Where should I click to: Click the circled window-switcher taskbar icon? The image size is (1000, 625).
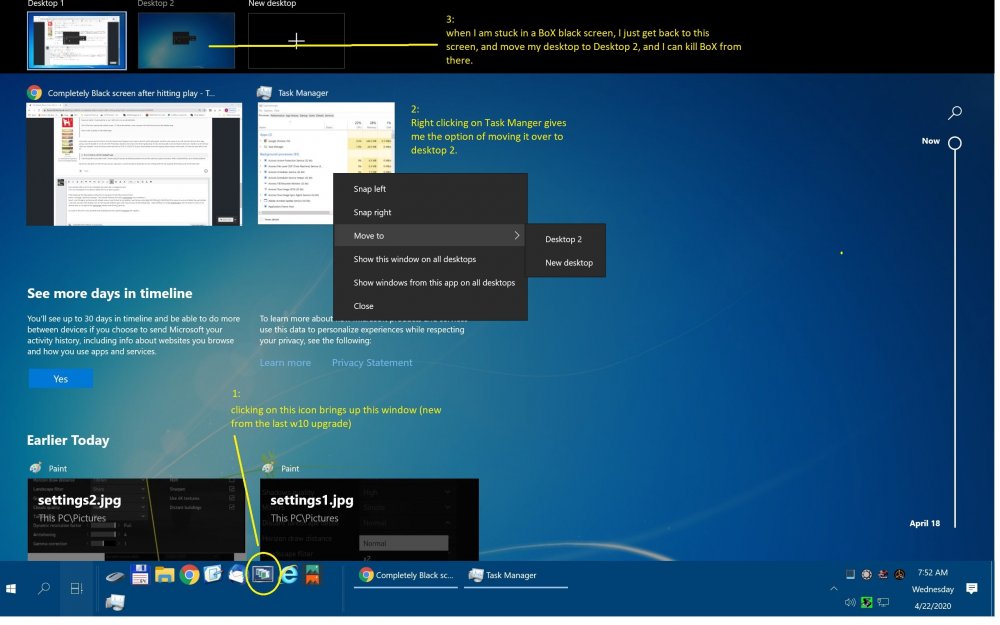click(263, 577)
